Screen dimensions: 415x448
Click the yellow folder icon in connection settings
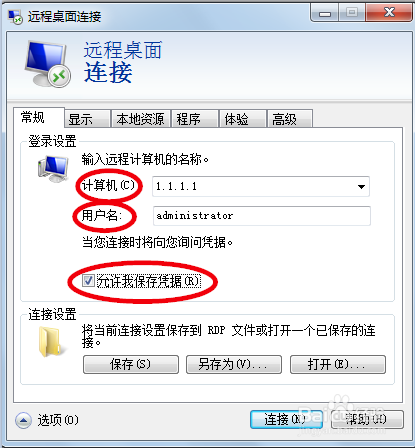50,342
